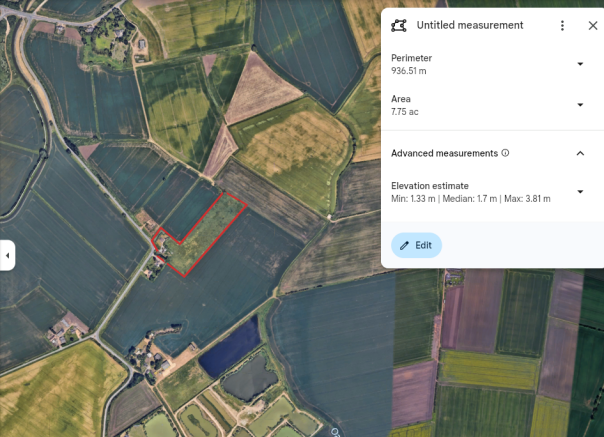
Task: Open the Perimeter units dropdown
Action: point(580,64)
